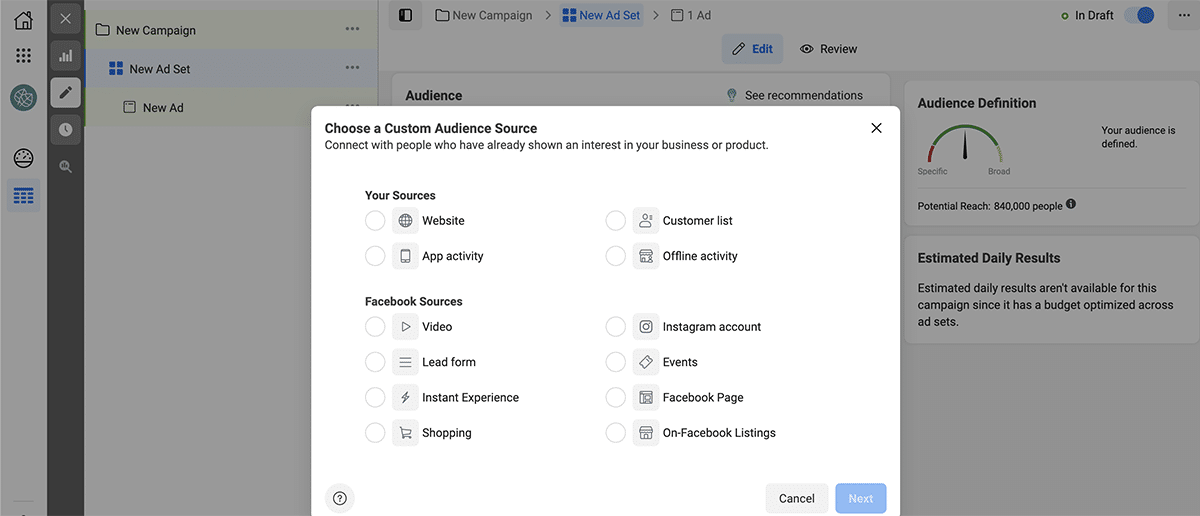This screenshot has height=516, width=1200.
Task: Toggle the In Draft publish switch
Action: tap(1139, 15)
